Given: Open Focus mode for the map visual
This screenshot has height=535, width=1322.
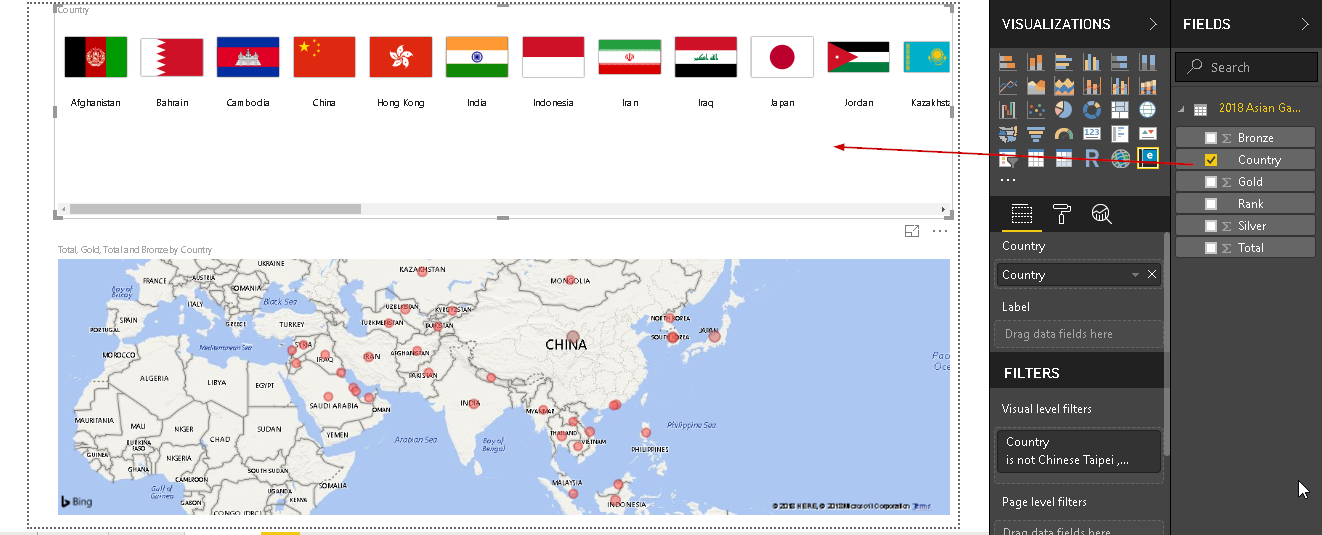Looking at the screenshot, I should [x=912, y=231].
